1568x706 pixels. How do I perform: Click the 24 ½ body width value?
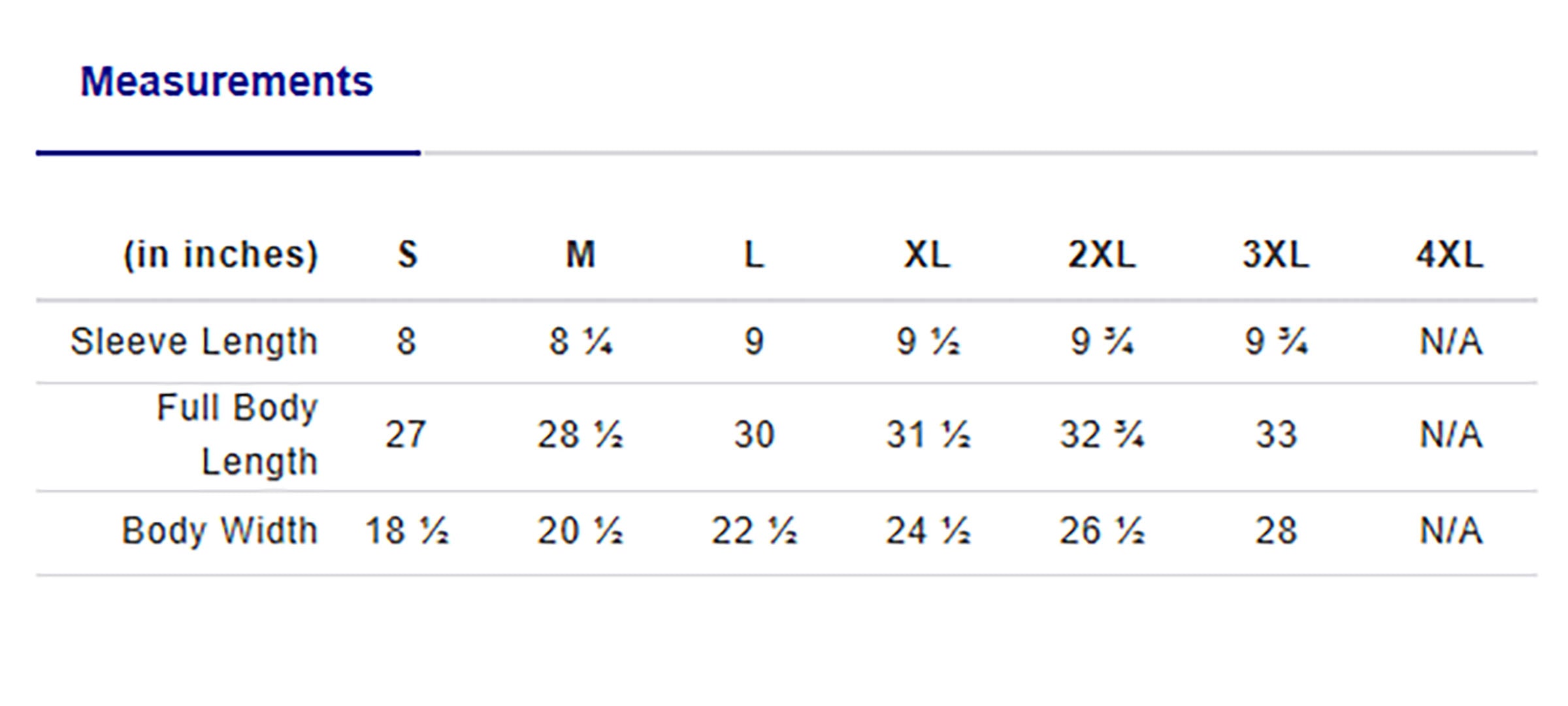click(928, 530)
